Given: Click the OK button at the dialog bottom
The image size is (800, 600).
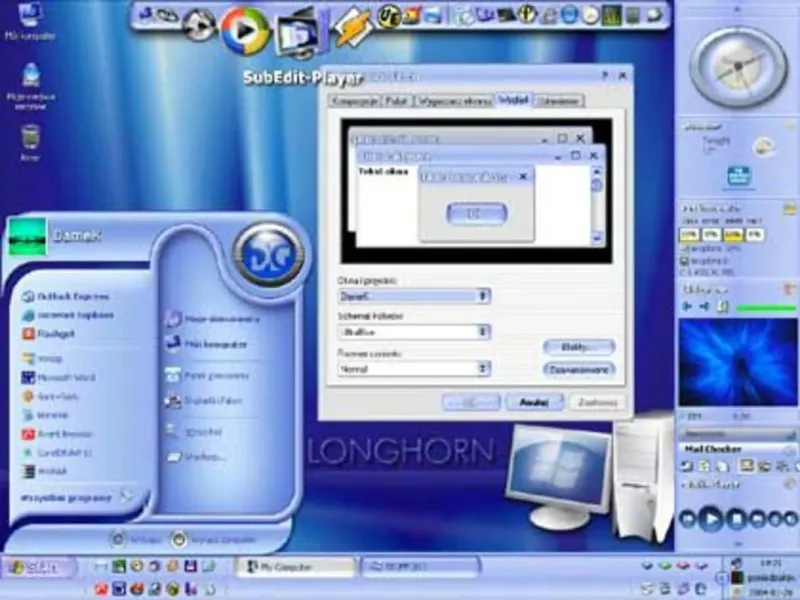Looking at the screenshot, I should click(x=471, y=403).
